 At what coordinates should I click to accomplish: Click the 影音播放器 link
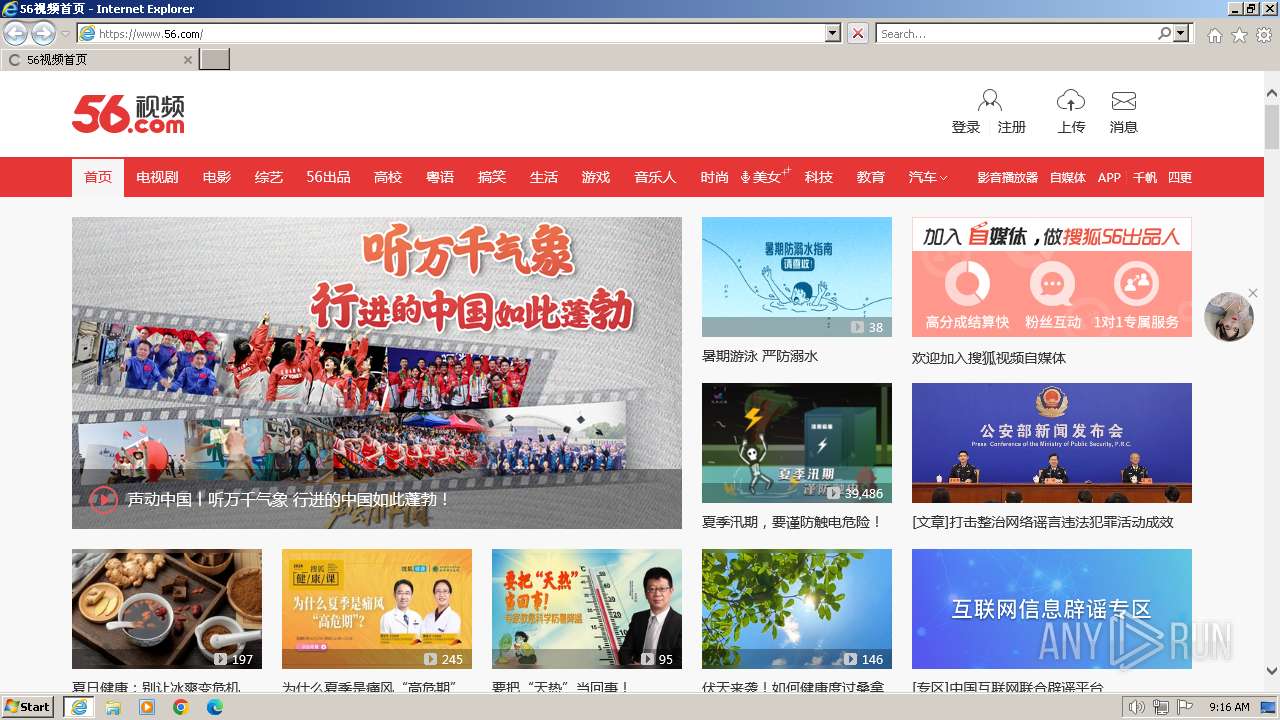point(1007,178)
